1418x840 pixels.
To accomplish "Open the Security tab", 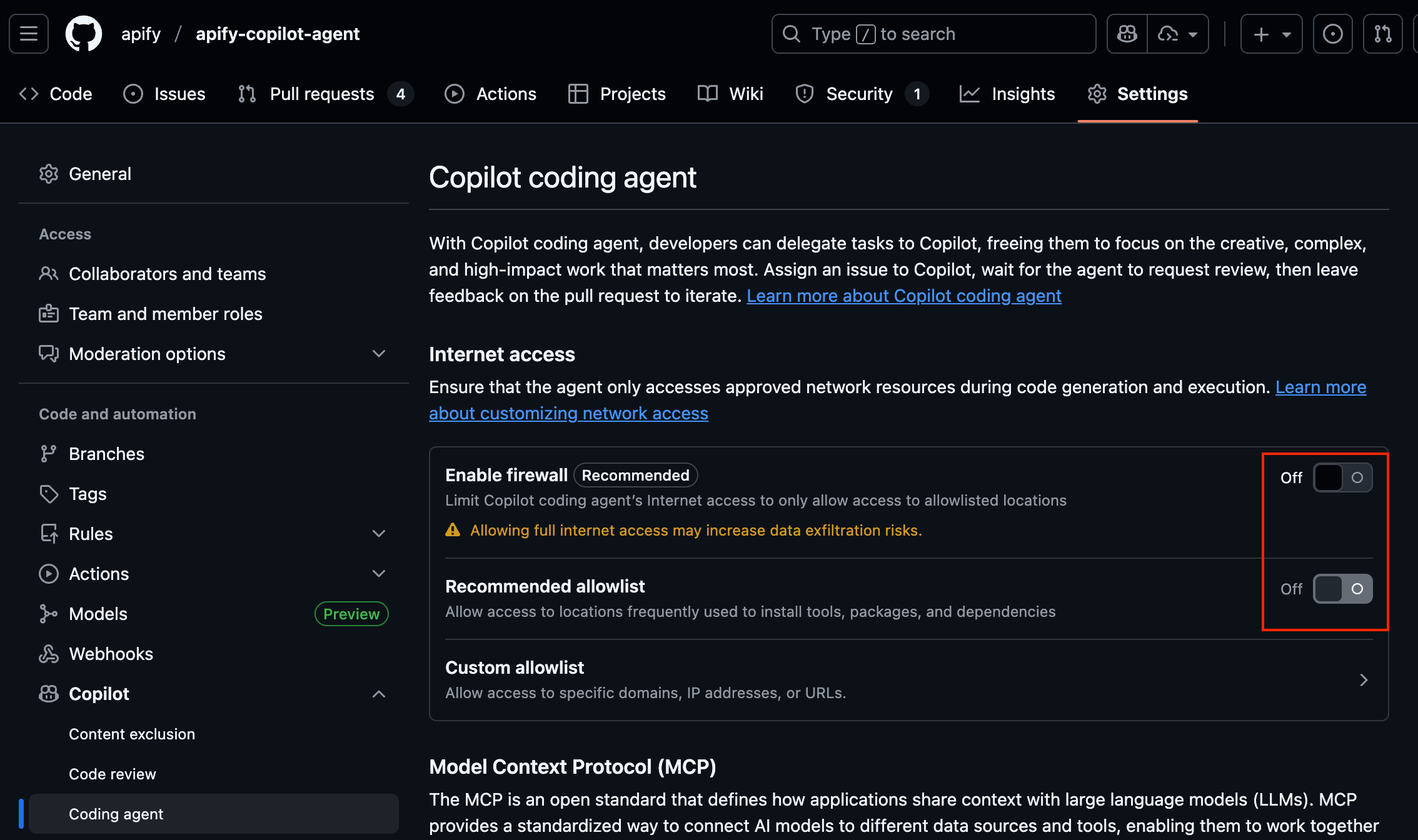I will tap(859, 94).
